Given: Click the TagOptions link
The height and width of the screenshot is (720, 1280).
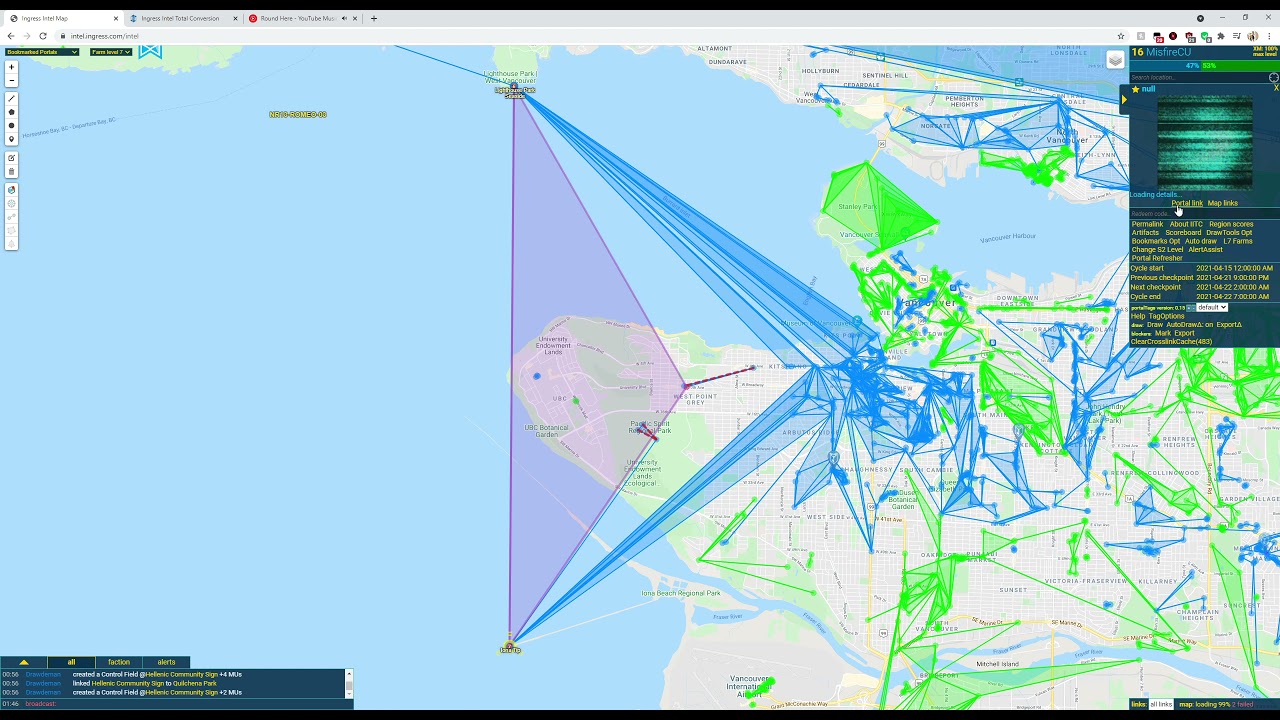Looking at the screenshot, I should 1167,316.
